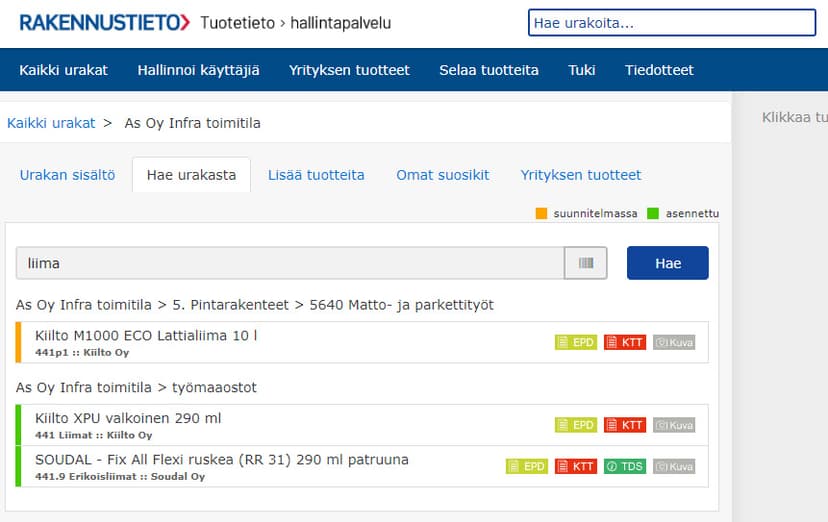Click the green asennettu legend swatch
The image size is (828, 522).
[653, 213]
